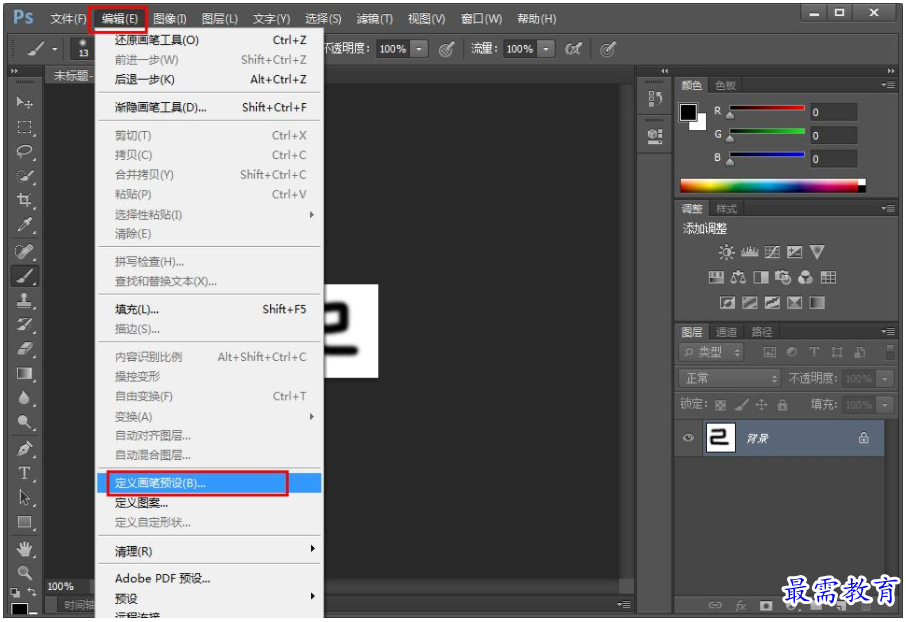Click the foreground color swatch in Color panel
This screenshot has height=622, width=906.
tap(688, 112)
